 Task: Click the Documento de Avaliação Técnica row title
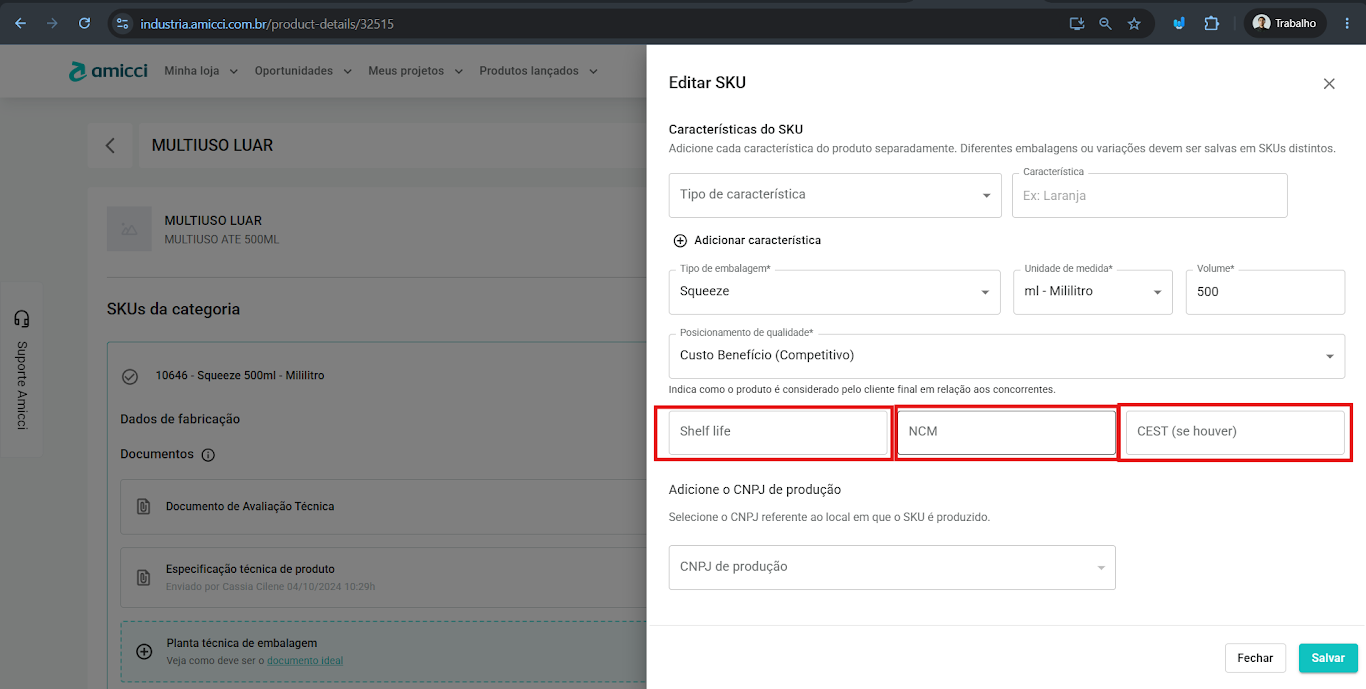click(x=250, y=507)
